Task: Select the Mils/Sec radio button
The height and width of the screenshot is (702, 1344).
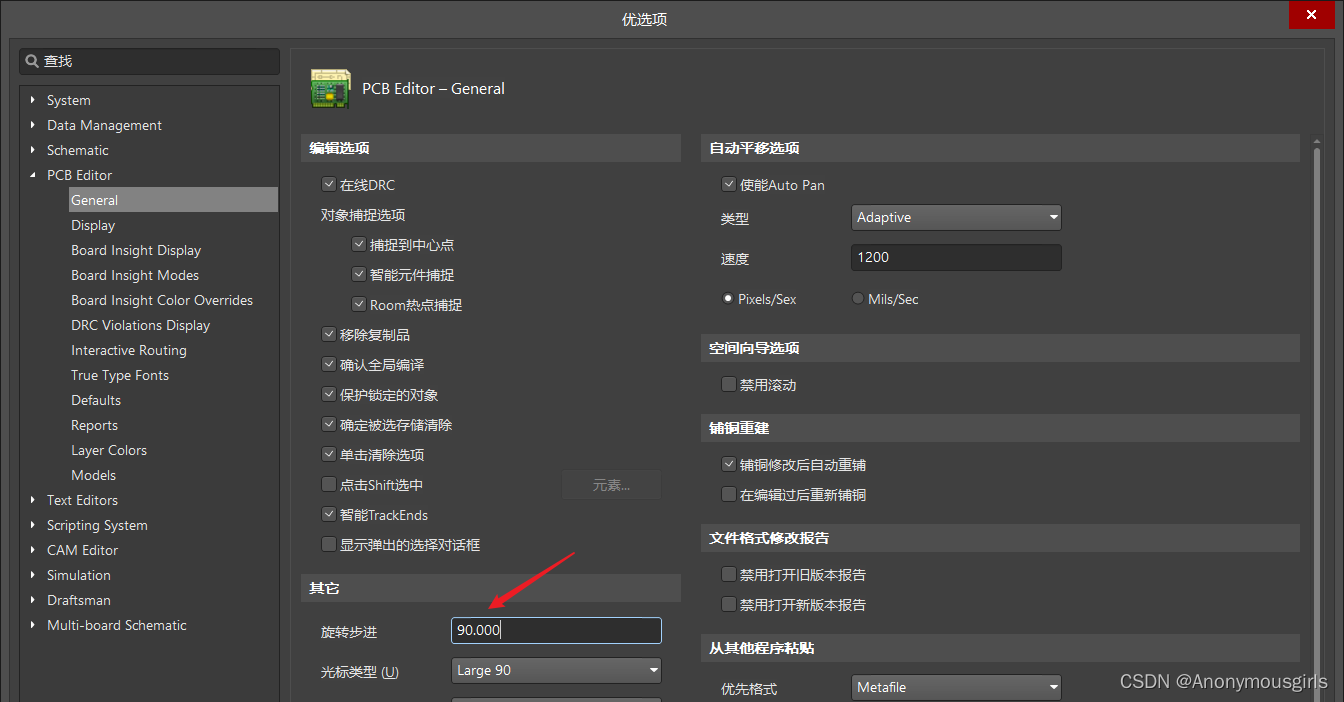Action: pos(858,299)
